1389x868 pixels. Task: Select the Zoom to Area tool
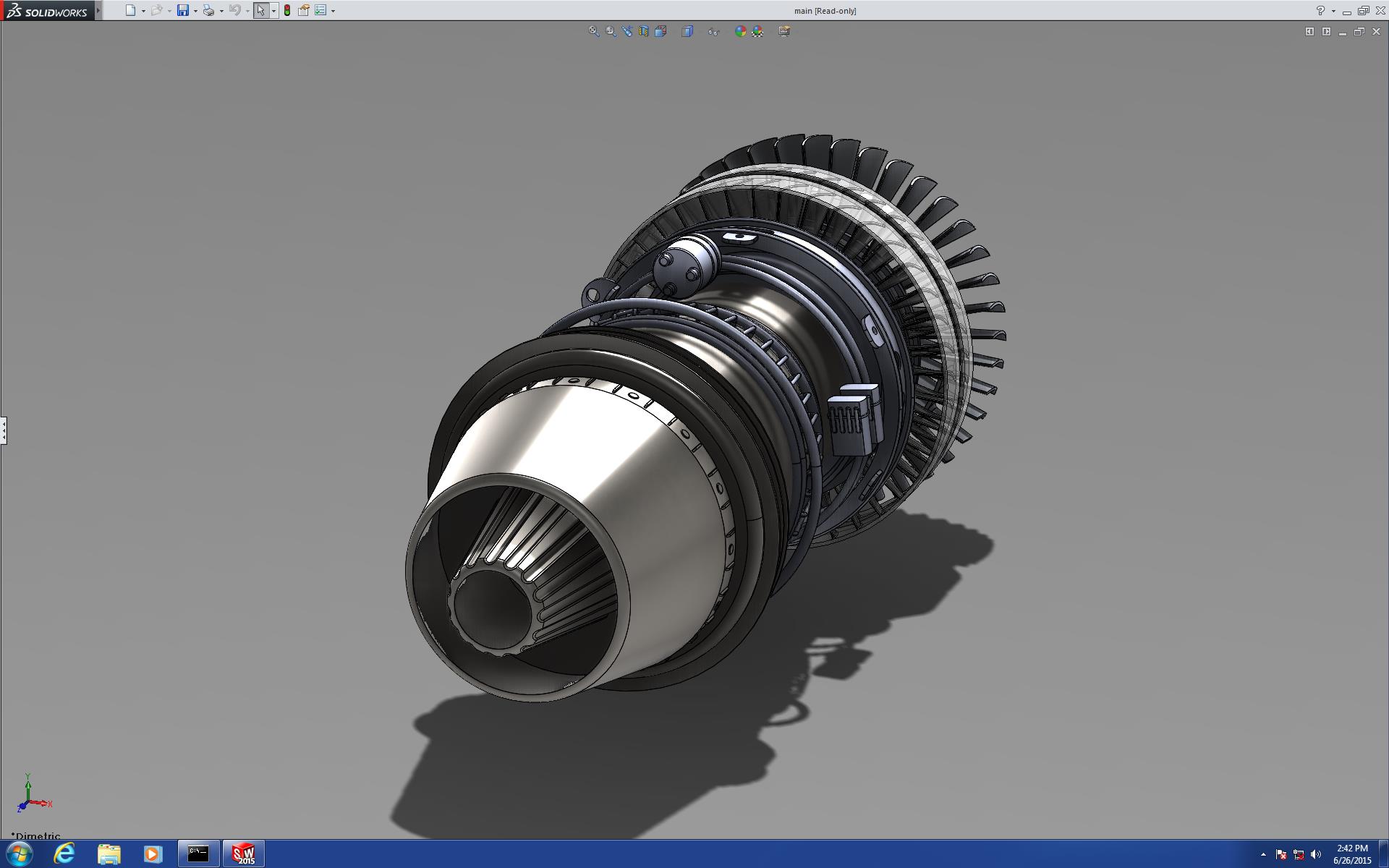click(611, 31)
